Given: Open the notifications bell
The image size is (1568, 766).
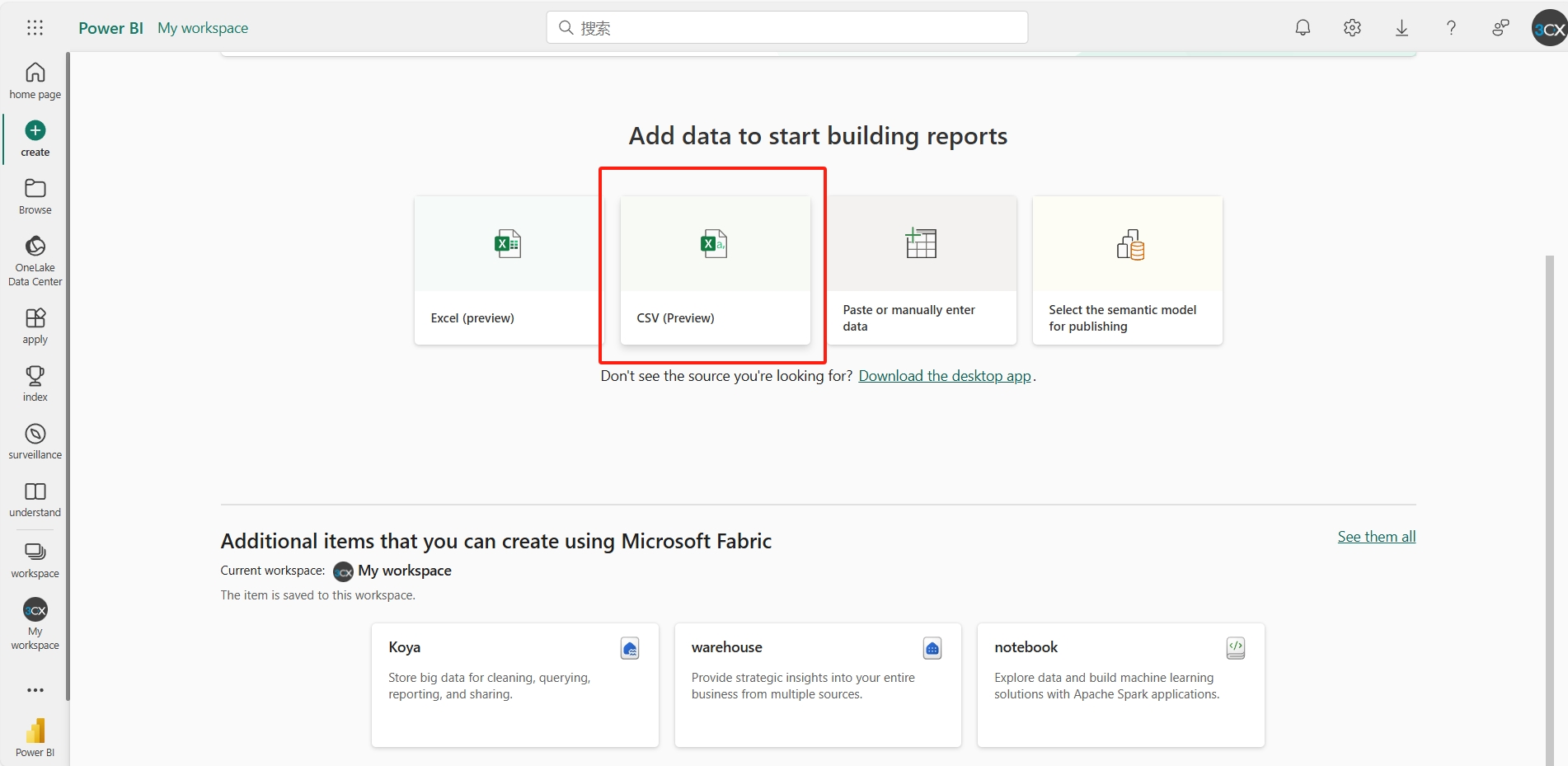Looking at the screenshot, I should click(x=1303, y=27).
